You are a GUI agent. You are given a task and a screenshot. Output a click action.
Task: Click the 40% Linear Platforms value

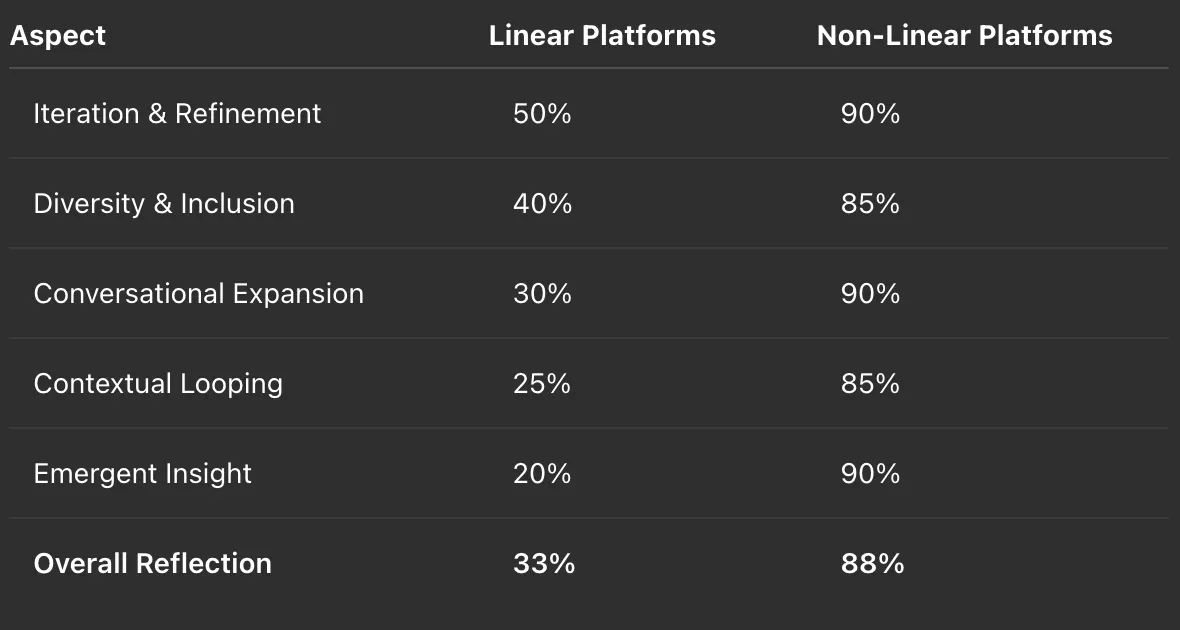(542, 204)
